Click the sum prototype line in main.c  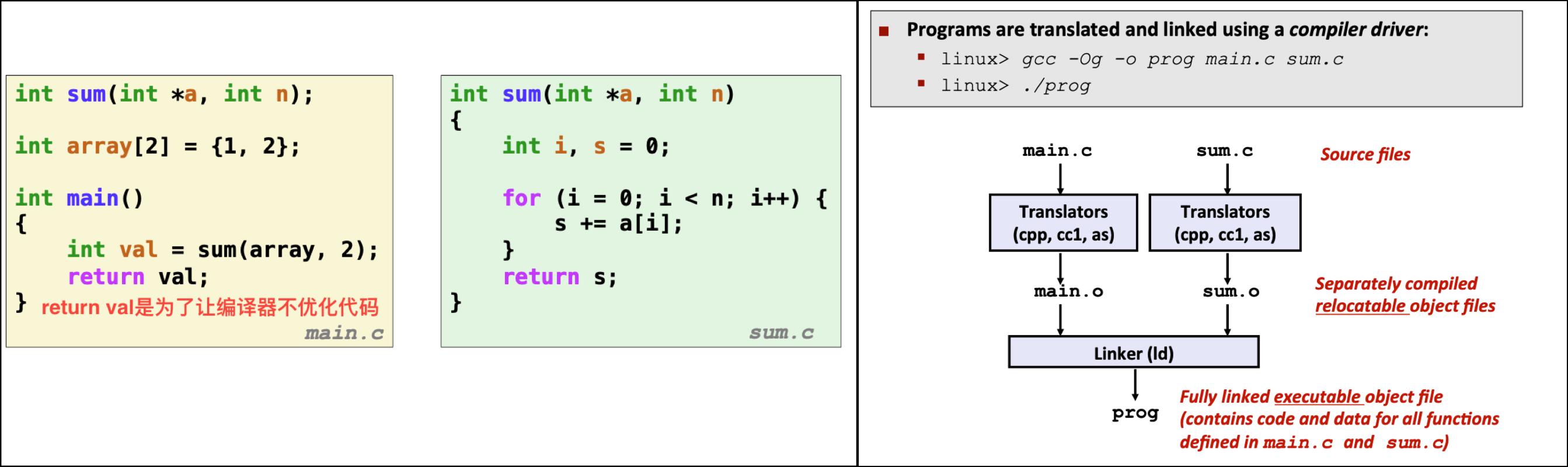(x=165, y=95)
